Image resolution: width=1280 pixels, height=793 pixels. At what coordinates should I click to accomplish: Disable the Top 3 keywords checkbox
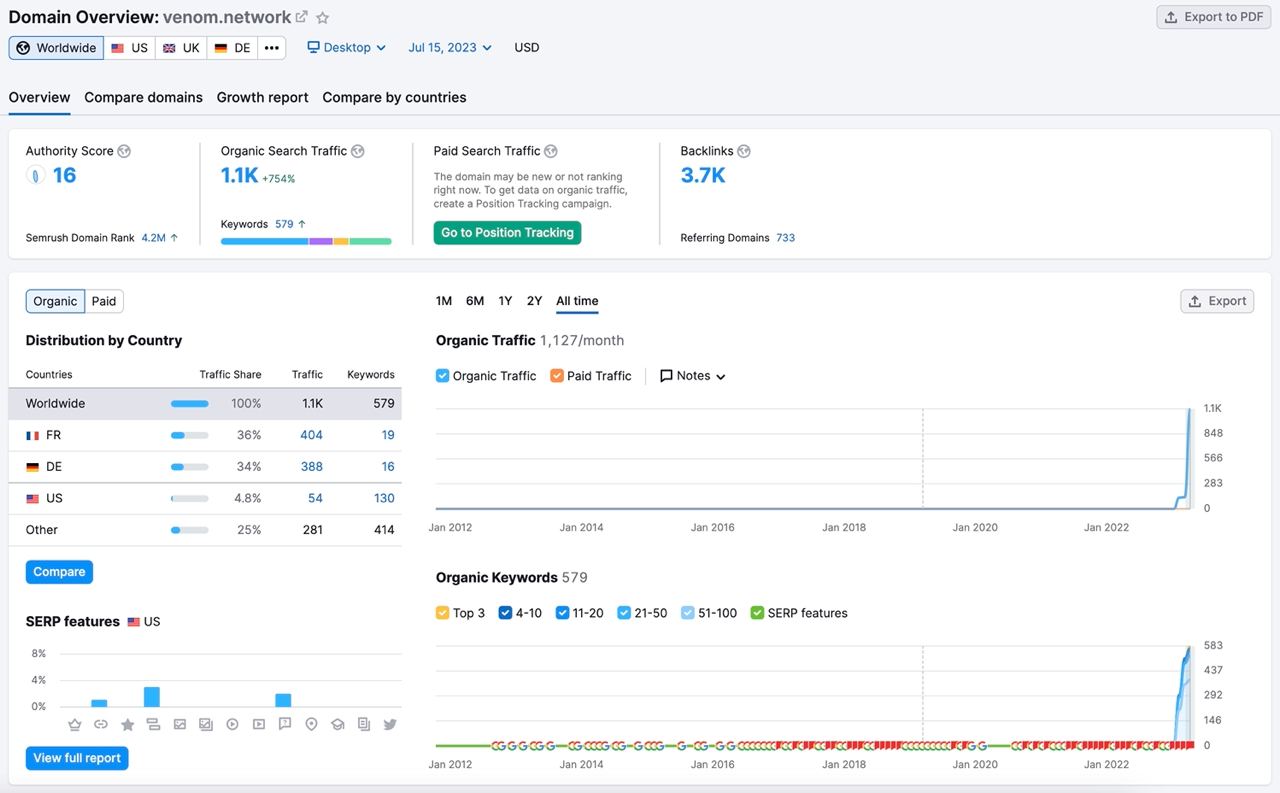click(443, 613)
